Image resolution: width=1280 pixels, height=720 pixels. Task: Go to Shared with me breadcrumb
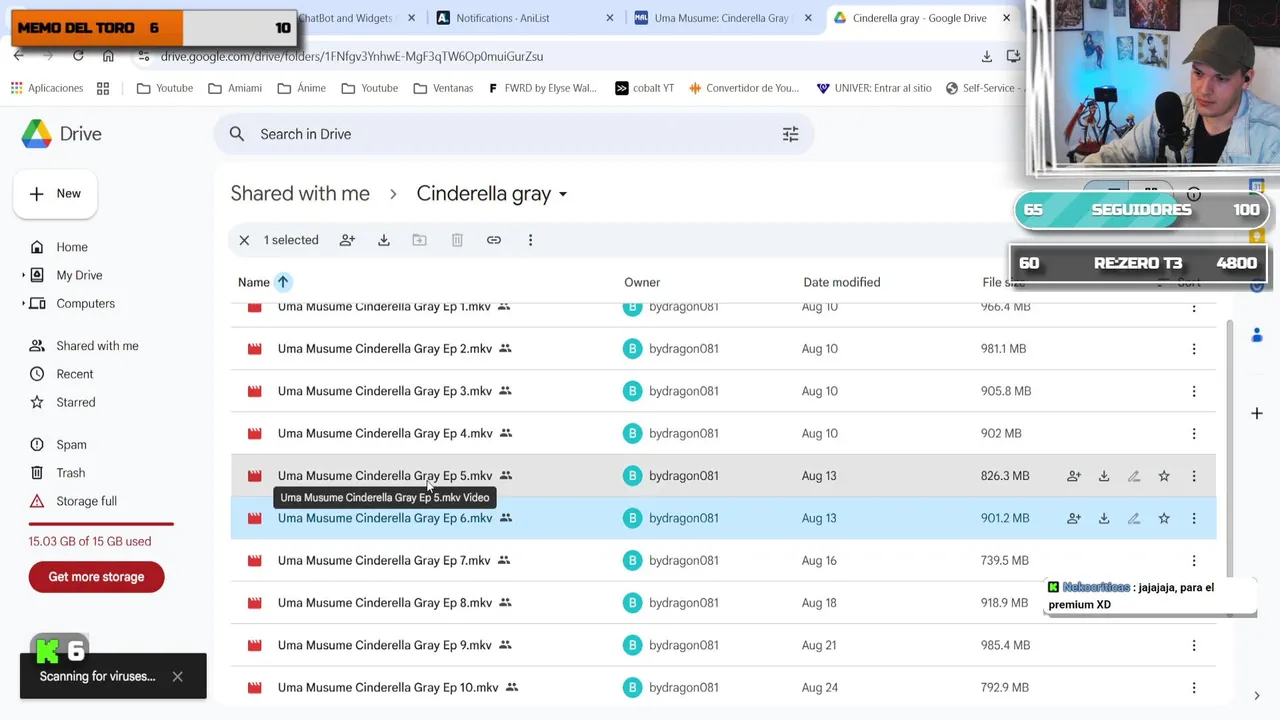[x=300, y=194]
